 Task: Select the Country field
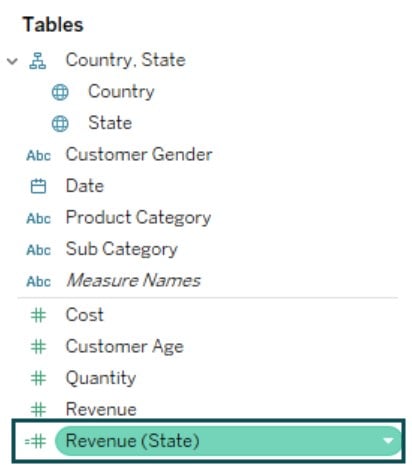click(x=121, y=92)
